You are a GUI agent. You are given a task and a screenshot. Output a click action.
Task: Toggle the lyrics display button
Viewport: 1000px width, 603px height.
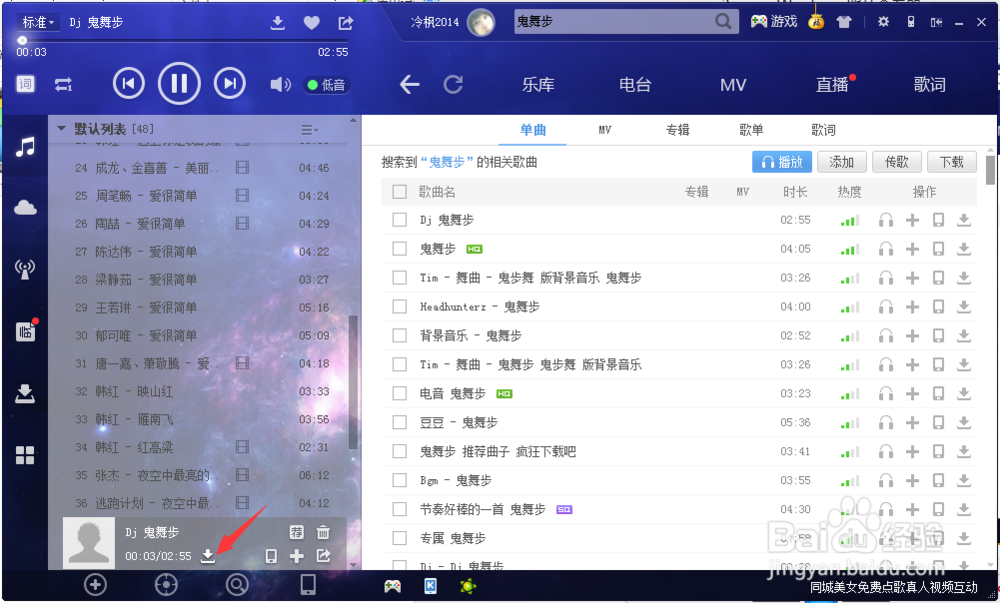[26, 84]
